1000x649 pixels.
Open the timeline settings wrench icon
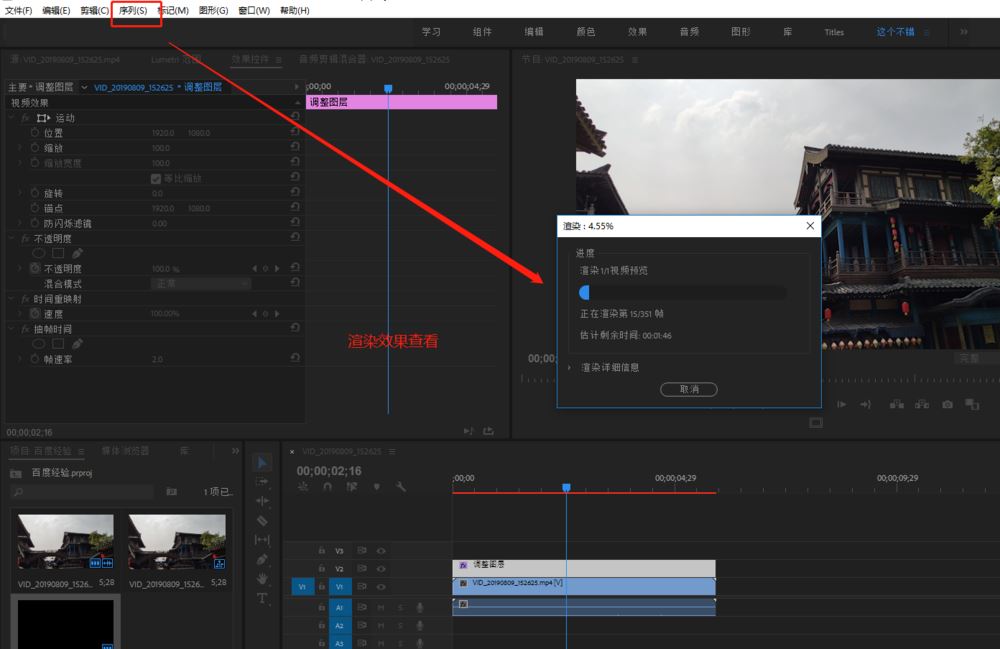(400, 486)
